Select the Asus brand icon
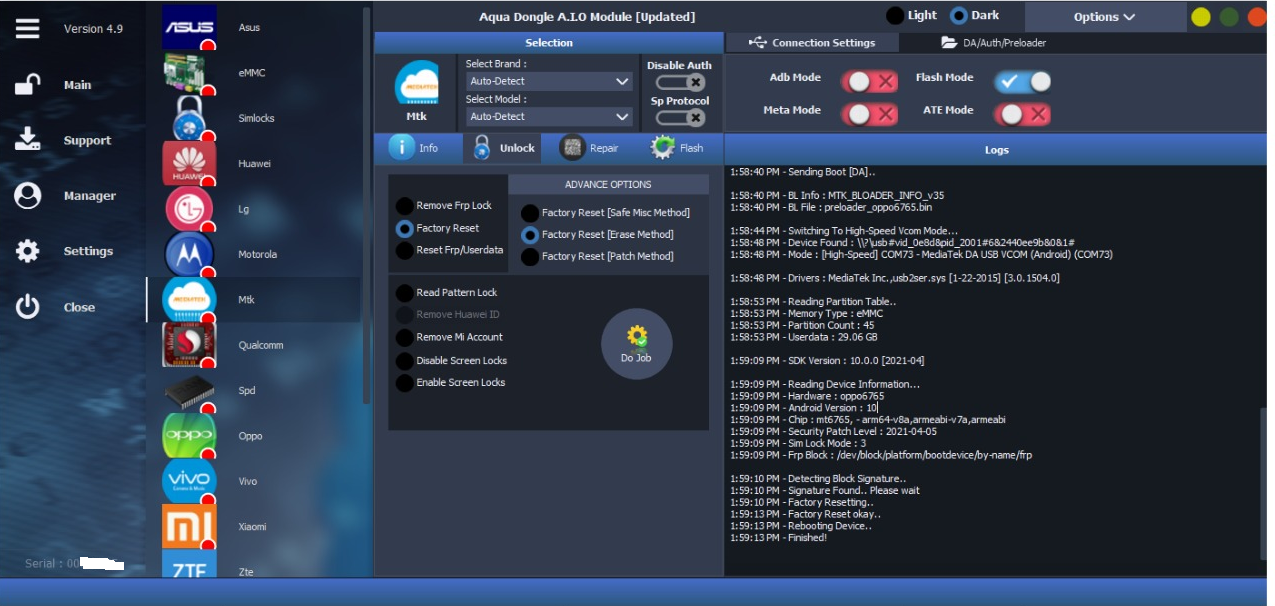Screen dimensions: 1275x606 coord(189,27)
